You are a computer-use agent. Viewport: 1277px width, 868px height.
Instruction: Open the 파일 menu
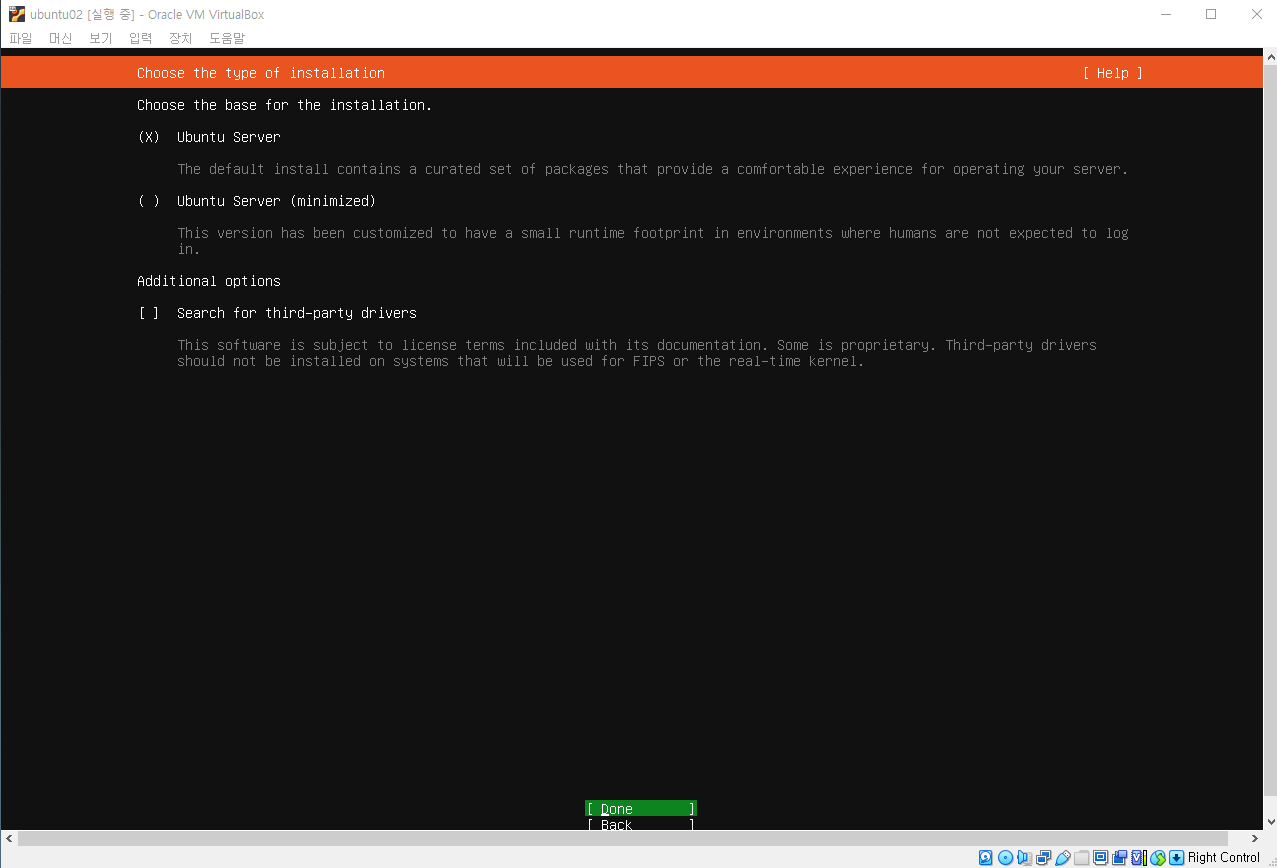(21, 38)
